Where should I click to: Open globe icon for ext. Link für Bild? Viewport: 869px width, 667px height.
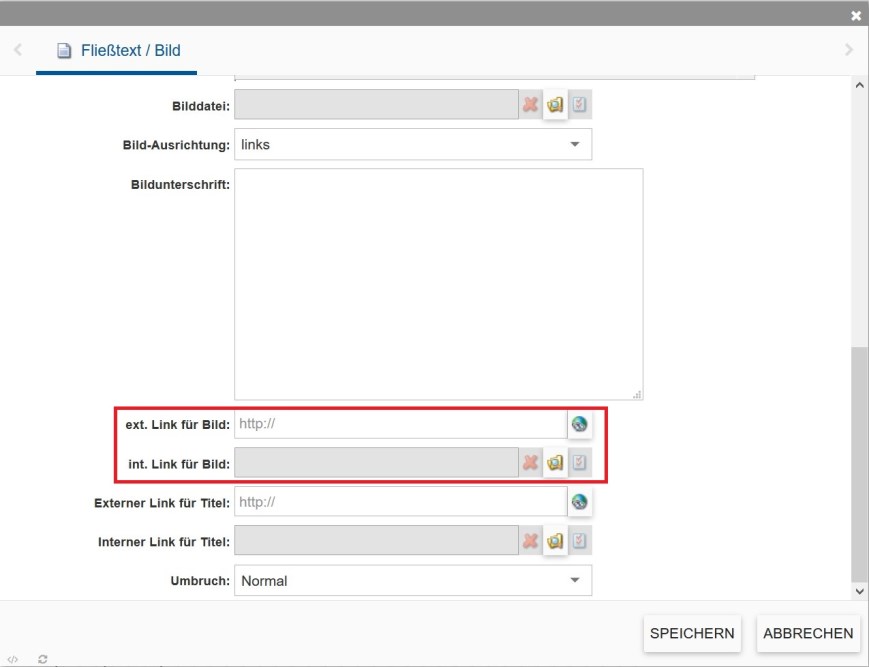pyautogui.click(x=579, y=424)
